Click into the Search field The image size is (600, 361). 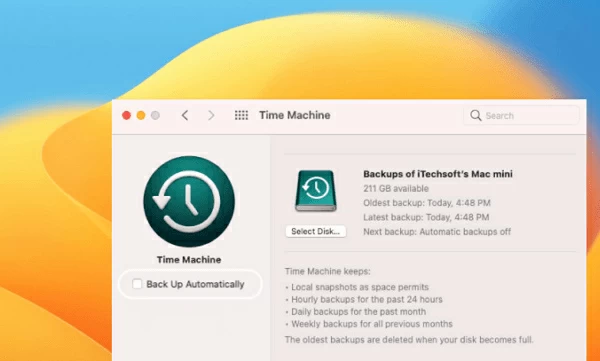(521, 115)
